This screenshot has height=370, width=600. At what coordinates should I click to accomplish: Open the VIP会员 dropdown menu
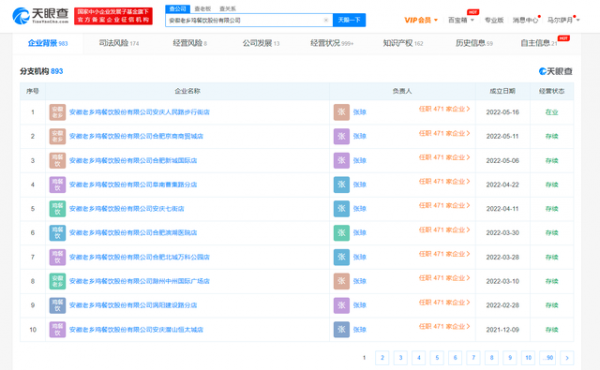(x=421, y=20)
